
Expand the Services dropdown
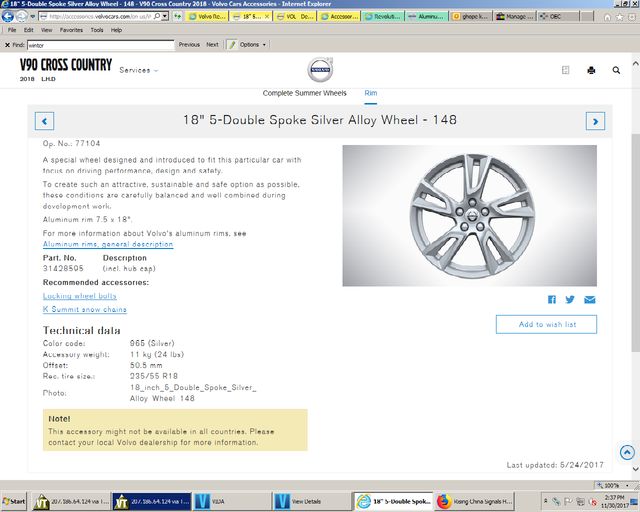coord(139,70)
